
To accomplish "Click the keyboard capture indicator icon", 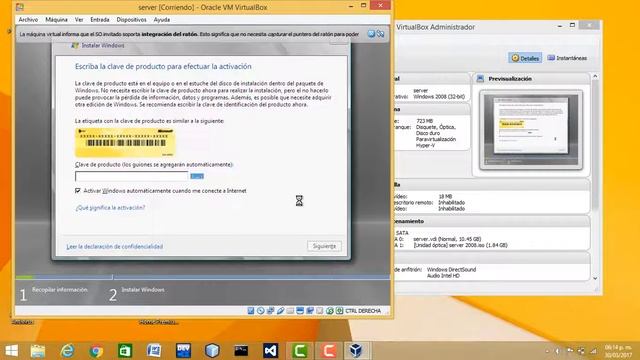I will tap(339, 311).
